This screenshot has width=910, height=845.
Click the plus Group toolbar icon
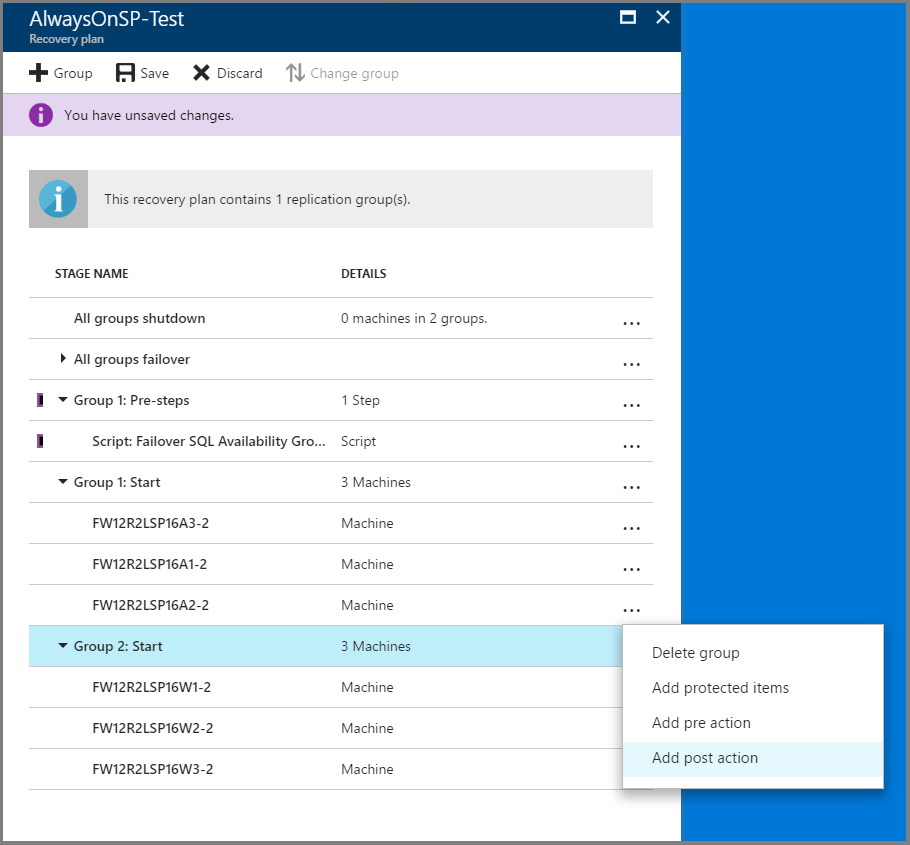[38, 73]
